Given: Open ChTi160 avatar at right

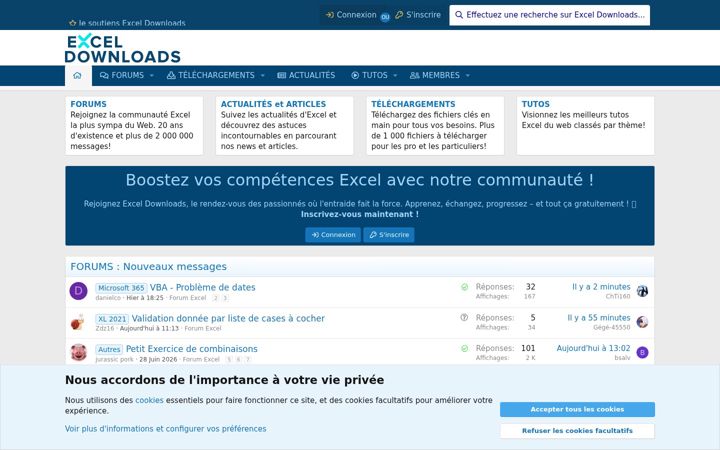Looking at the screenshot, I should tap(642, 291).
